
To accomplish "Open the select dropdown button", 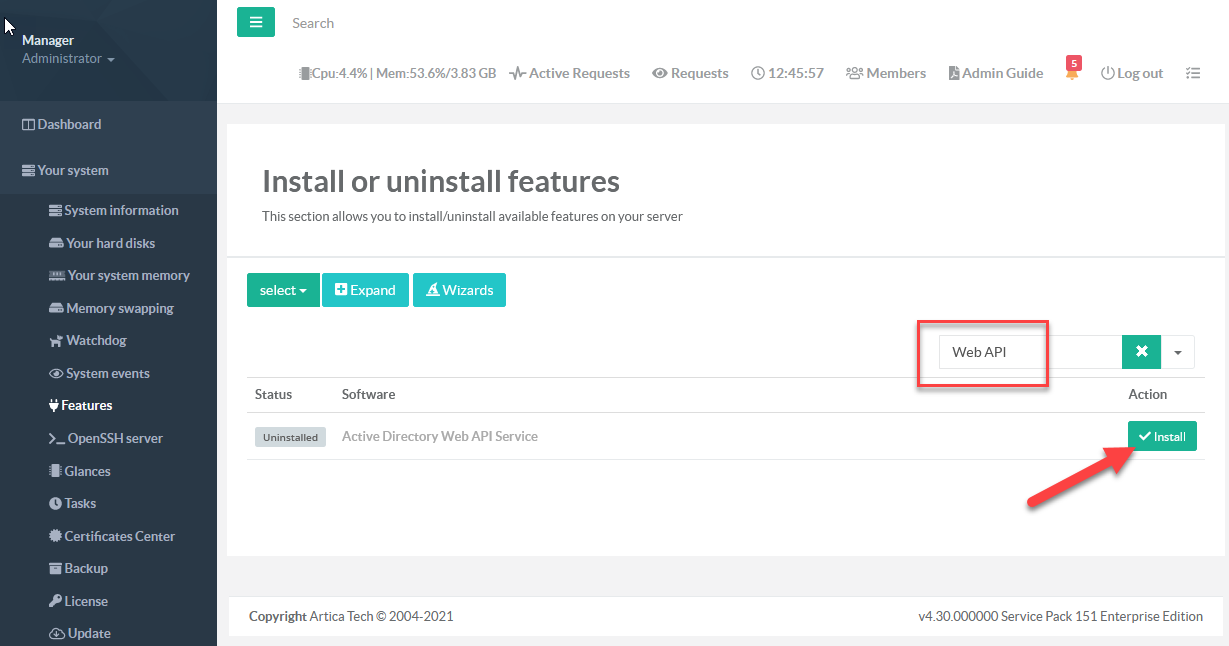I will click(x=283, y=290).
